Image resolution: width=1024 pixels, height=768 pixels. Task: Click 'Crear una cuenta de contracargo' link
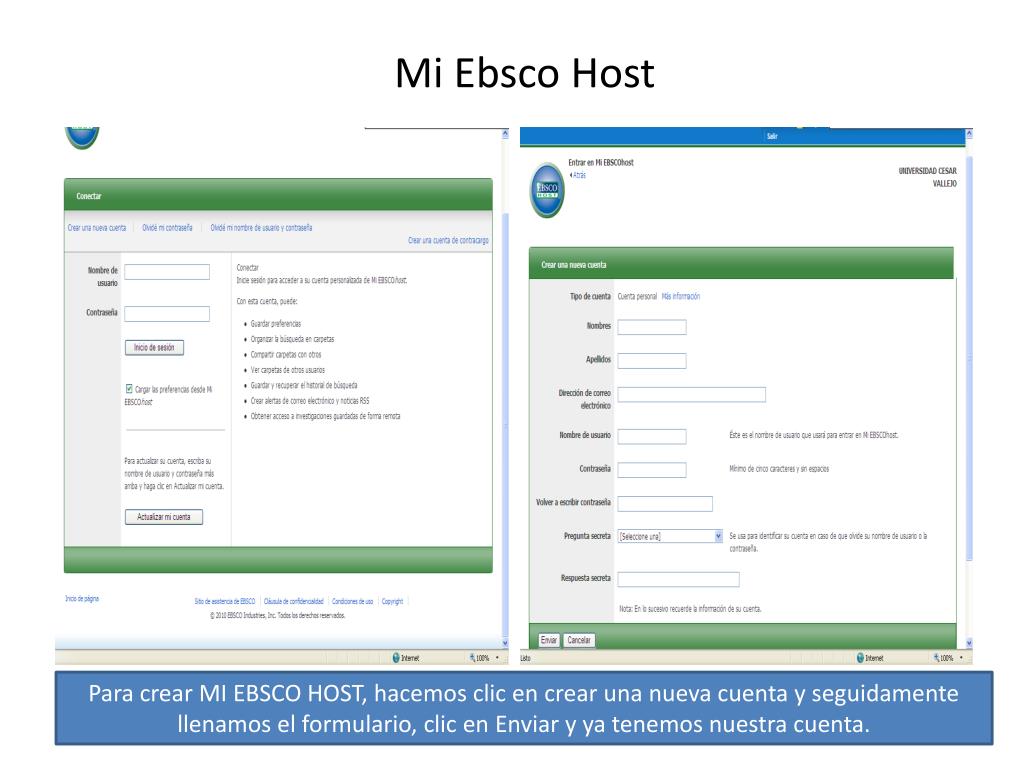tap(448, 240)
